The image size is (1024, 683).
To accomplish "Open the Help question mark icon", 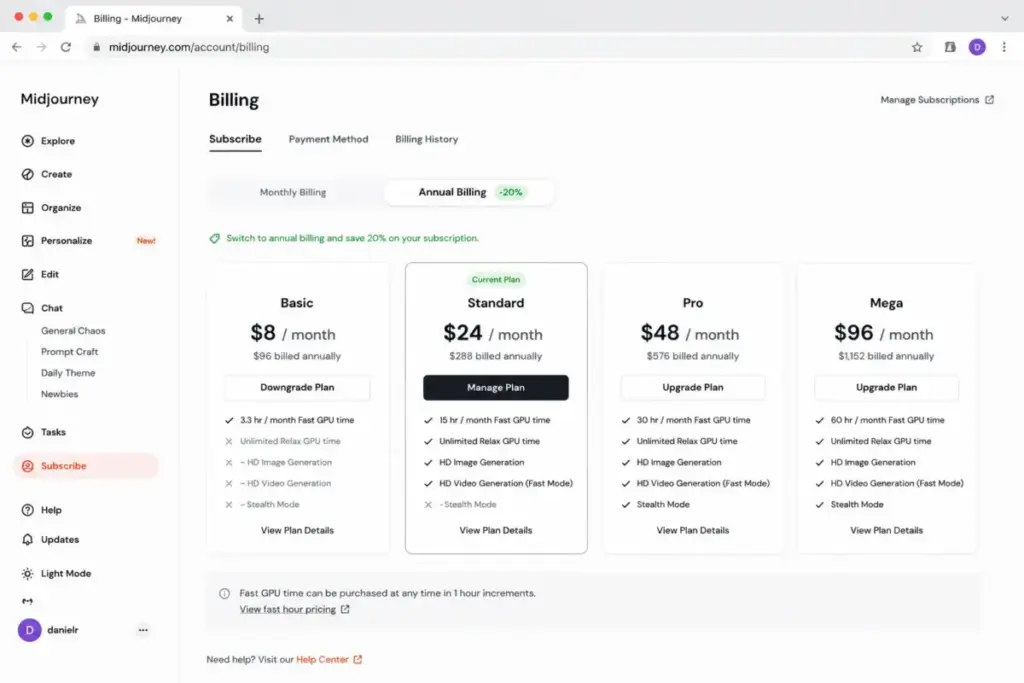I will pos(27,510).
